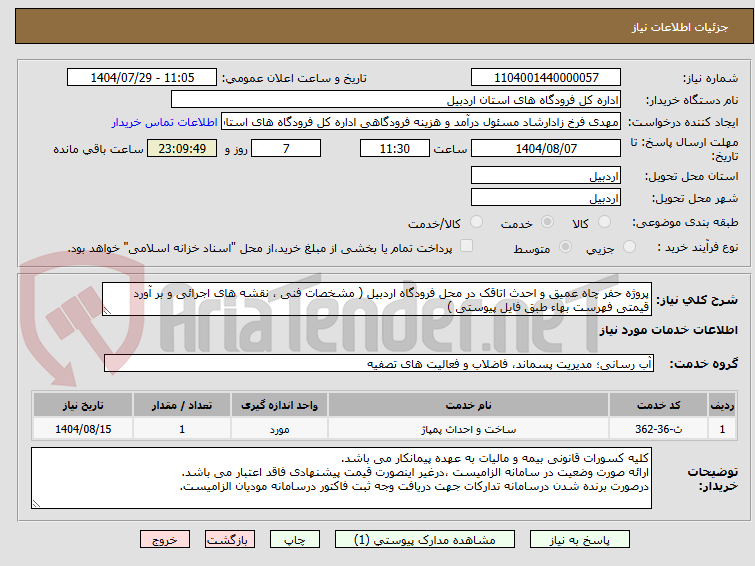755x566 pixels.
Task: Click the شهر محل تحویل field اردبیل
Action: point(546,198)
